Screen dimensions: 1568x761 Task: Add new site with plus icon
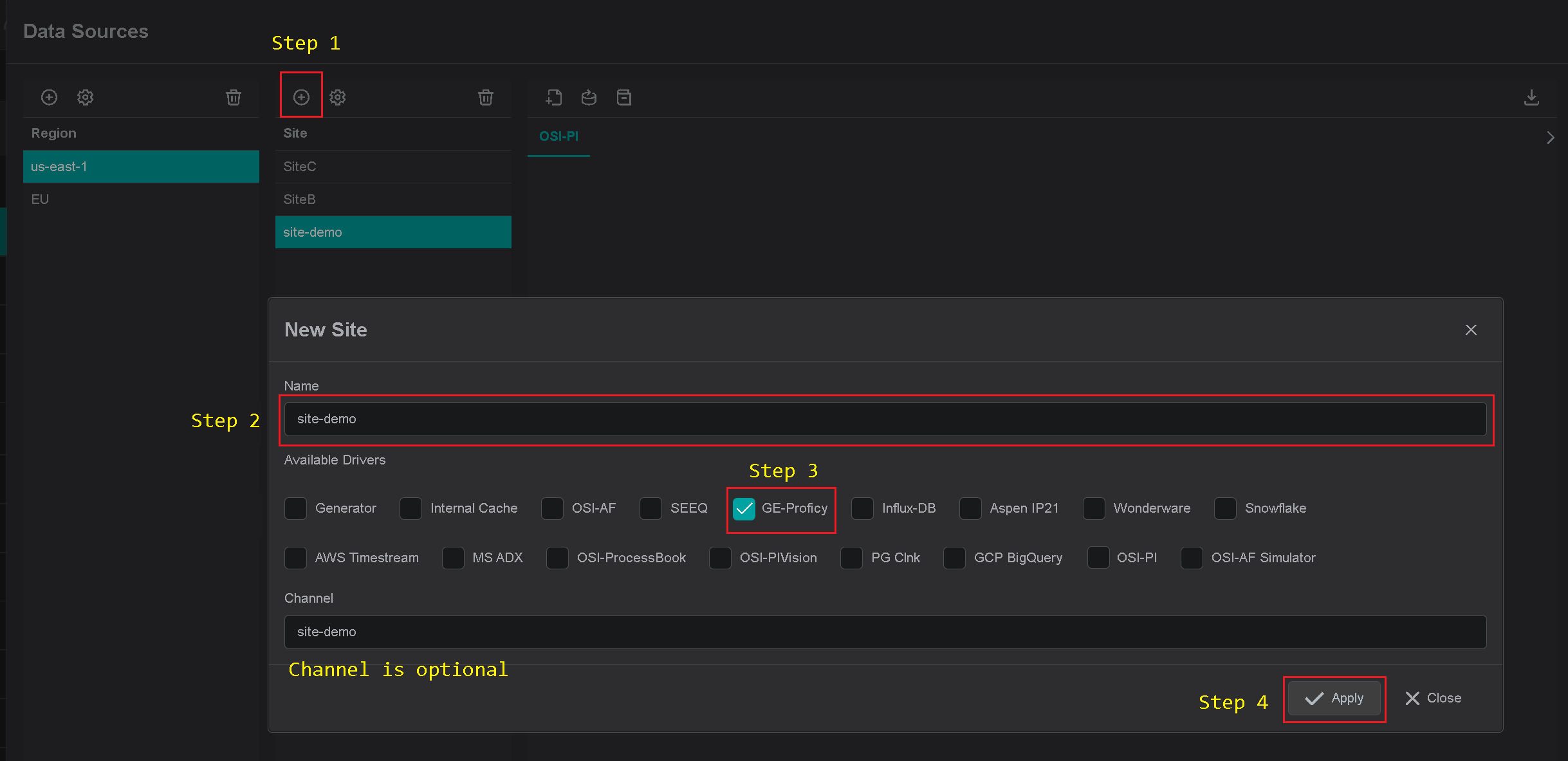301,97
